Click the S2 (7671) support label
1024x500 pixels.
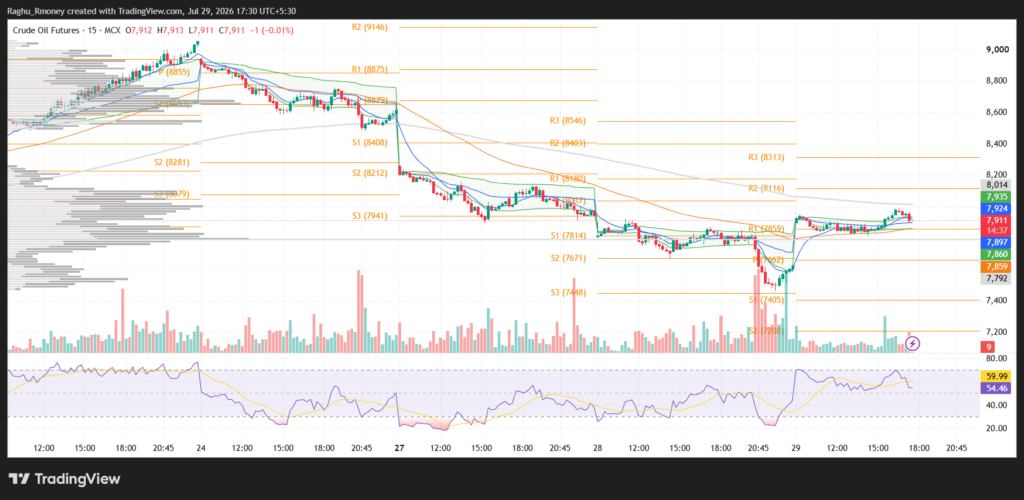pos(569,258)
